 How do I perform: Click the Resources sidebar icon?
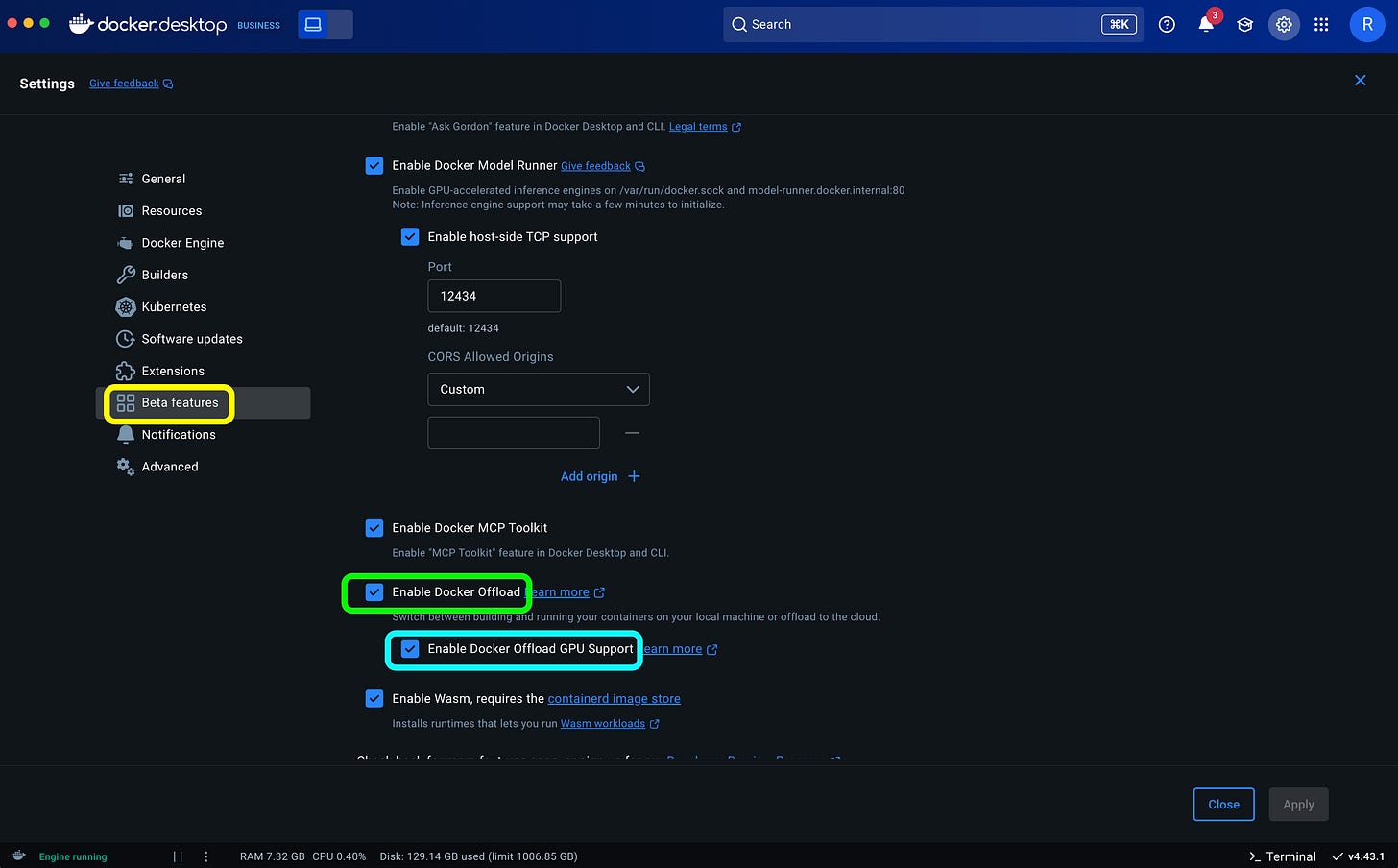tap(126, 210)
